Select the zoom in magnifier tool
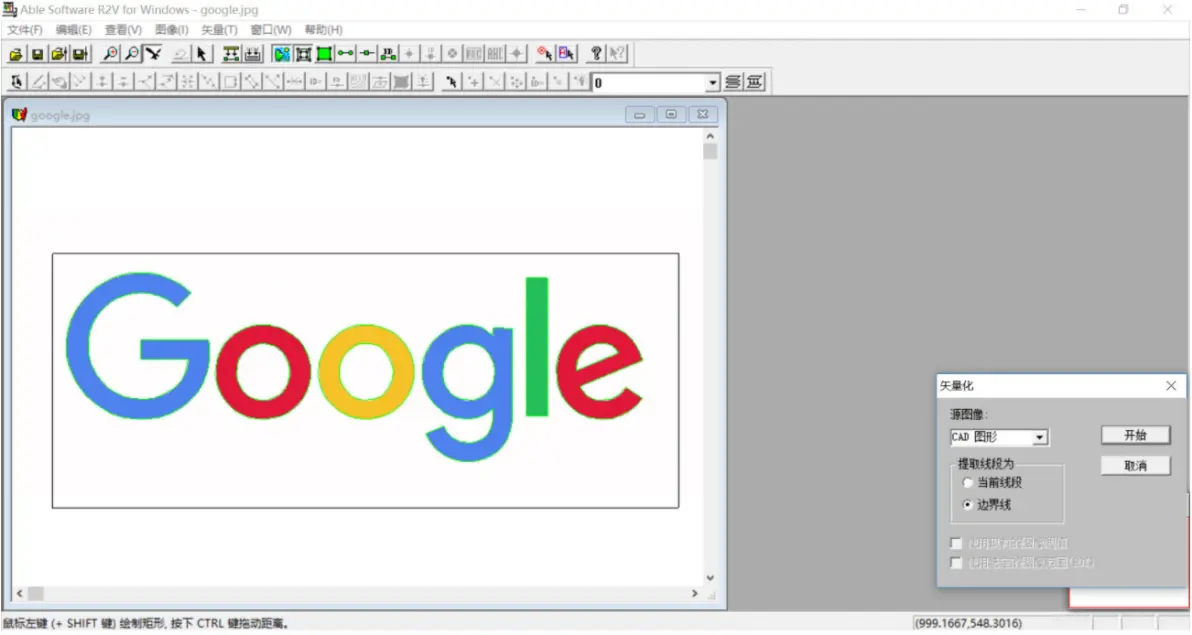Image resolution: width=1192 pixels, height=635 pixels. [x=111, y=54]
